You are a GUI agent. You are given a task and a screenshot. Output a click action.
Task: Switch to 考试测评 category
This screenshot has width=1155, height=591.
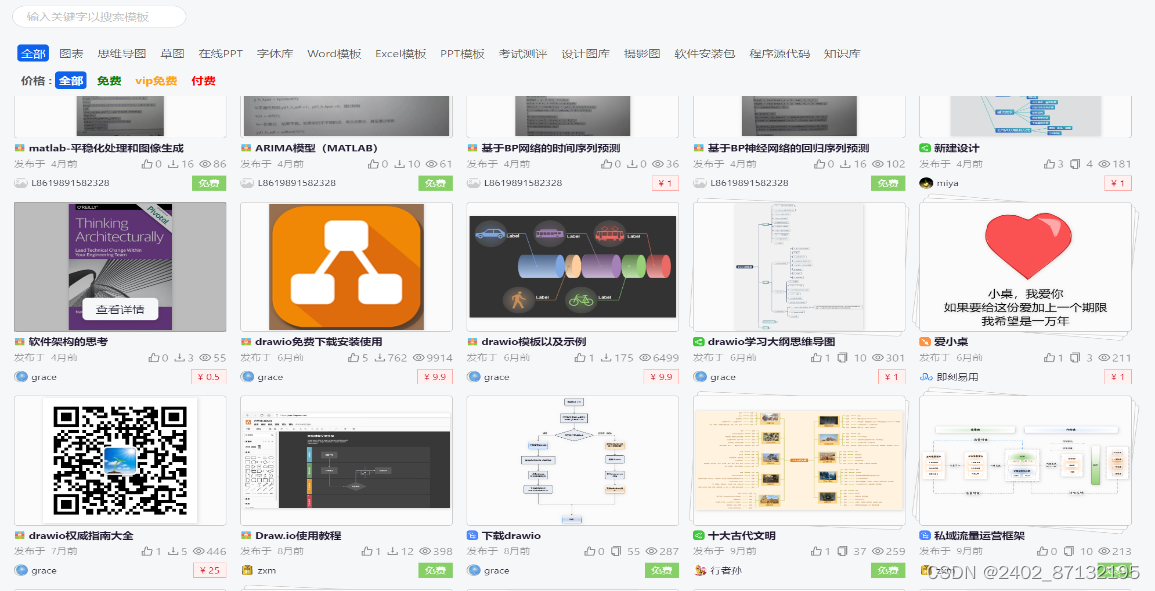click(523, 54)
